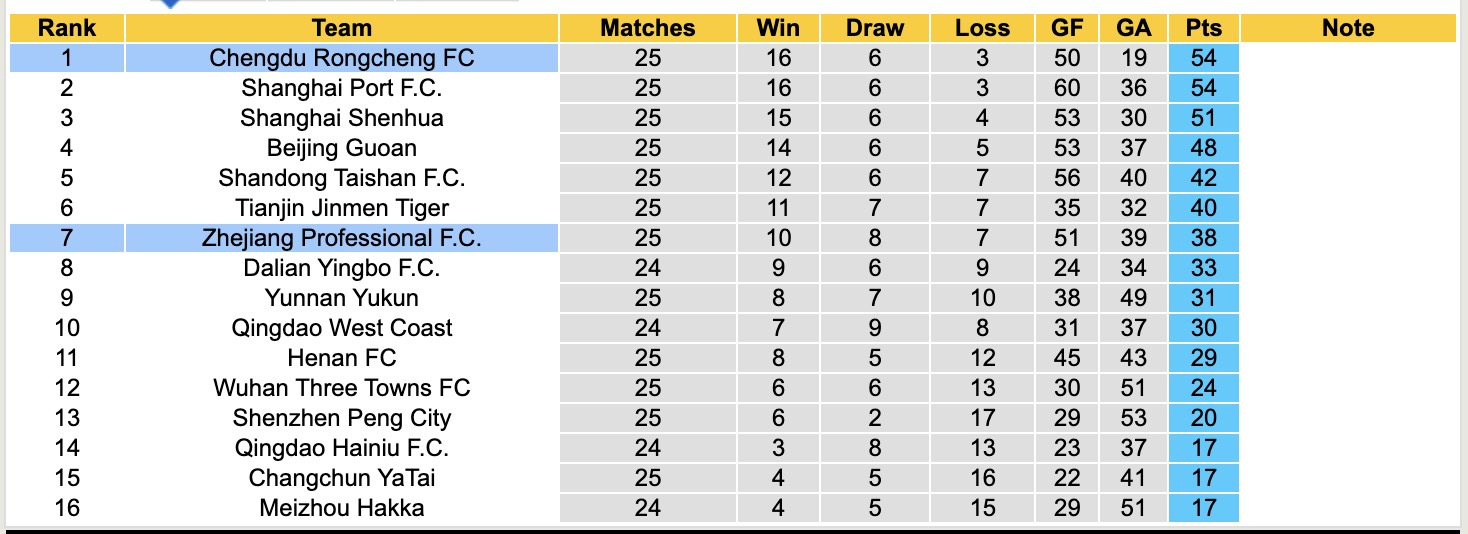Viewport: 1468px width, 534px height.
Task: Select the Meizhou Hakka team row
Action: (341, 508)
